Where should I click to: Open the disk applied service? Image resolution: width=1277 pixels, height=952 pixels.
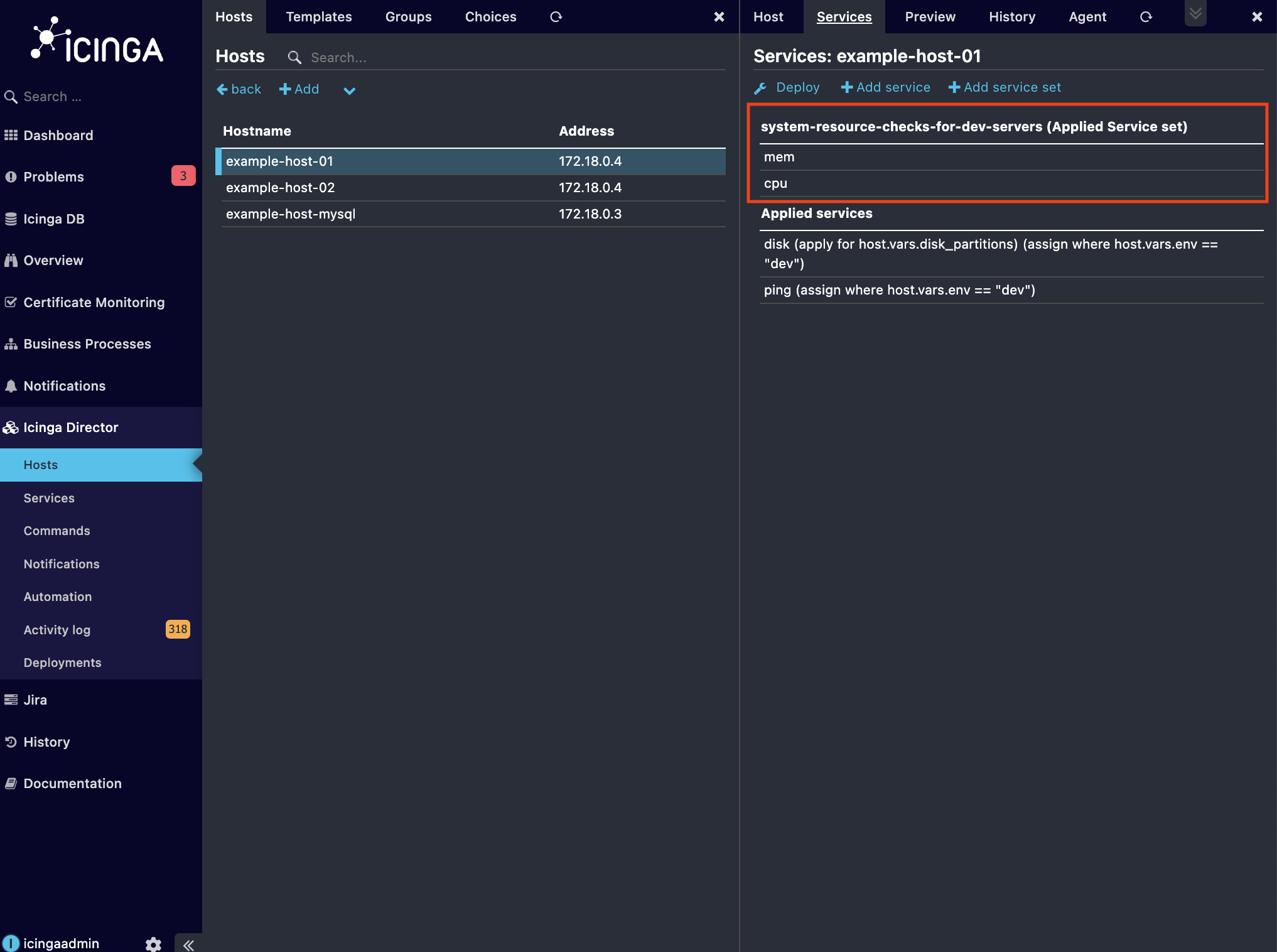pos(1011,254)
